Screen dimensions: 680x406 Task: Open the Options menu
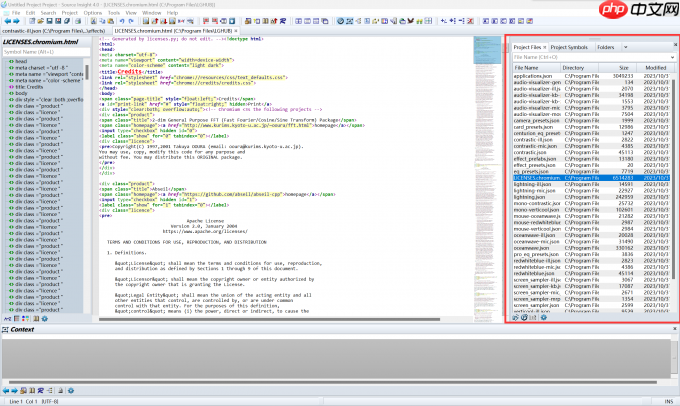92,12
